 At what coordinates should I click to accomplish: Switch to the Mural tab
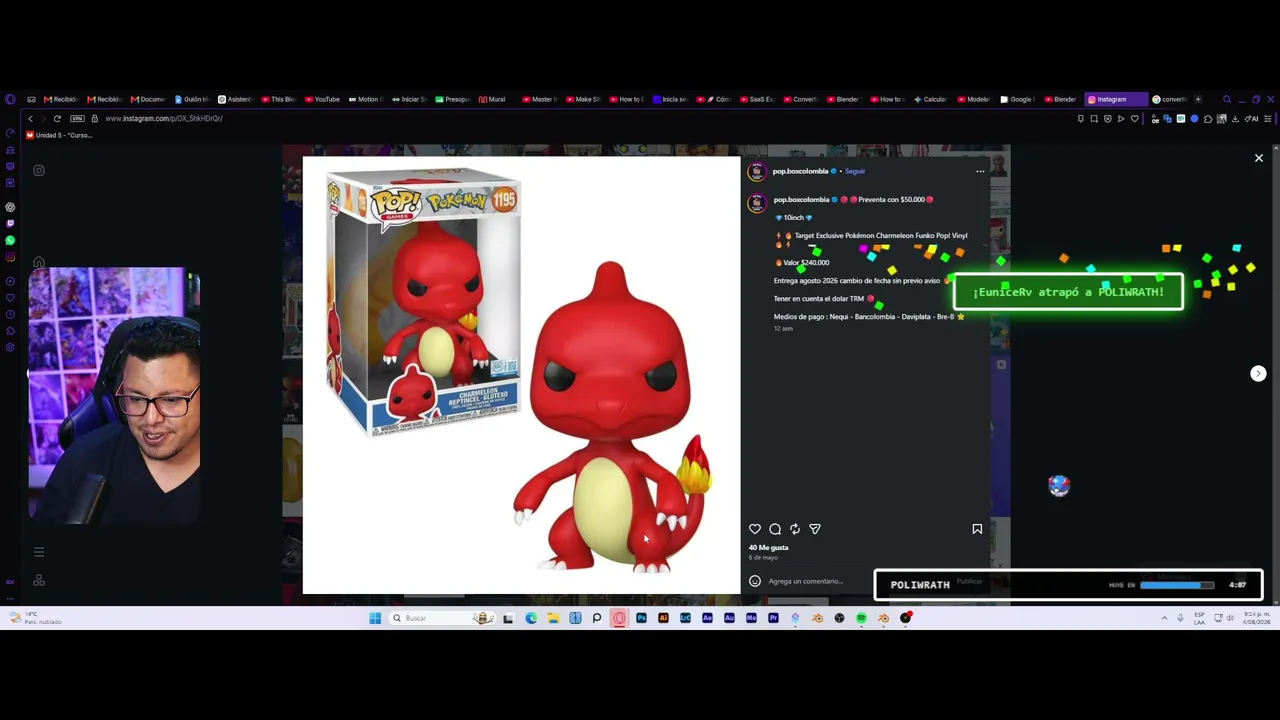tap(492, 99)
